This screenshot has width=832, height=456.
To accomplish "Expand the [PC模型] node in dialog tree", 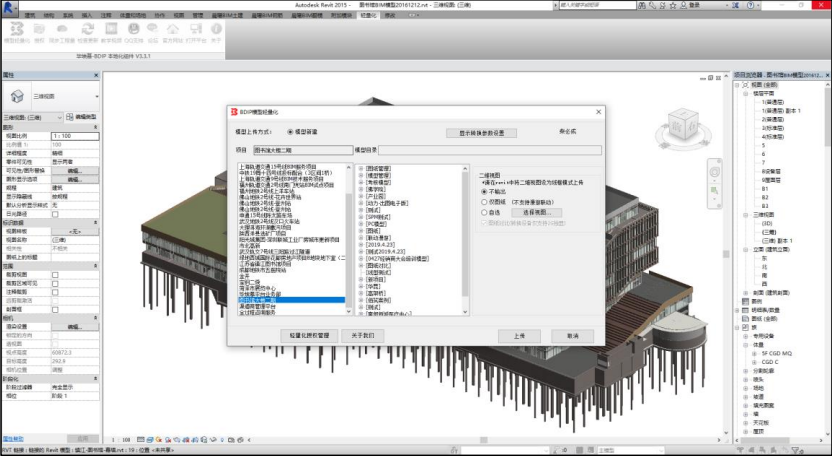I will pos(361,224).
